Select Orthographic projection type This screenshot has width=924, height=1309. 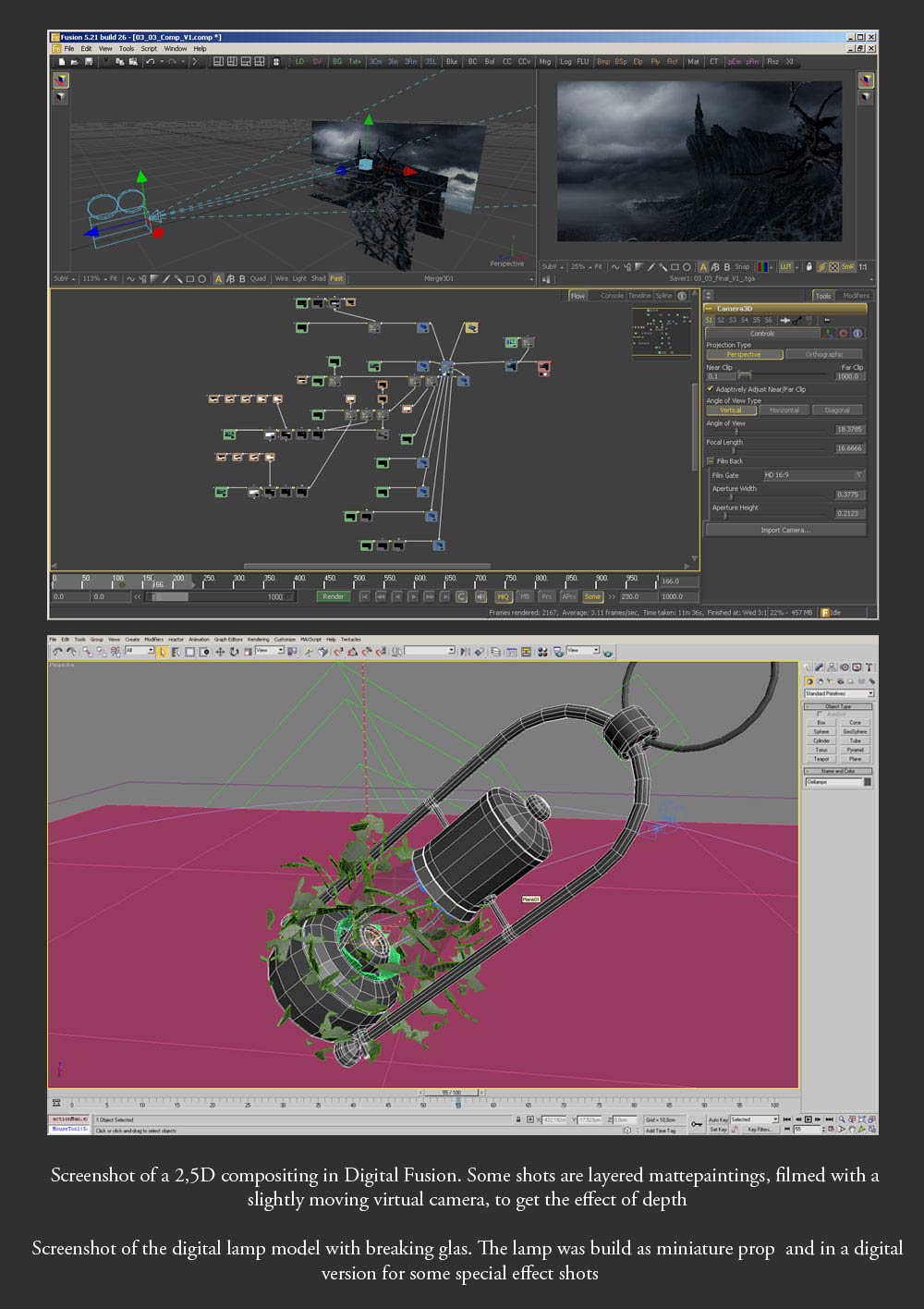(x=824, y=354)
